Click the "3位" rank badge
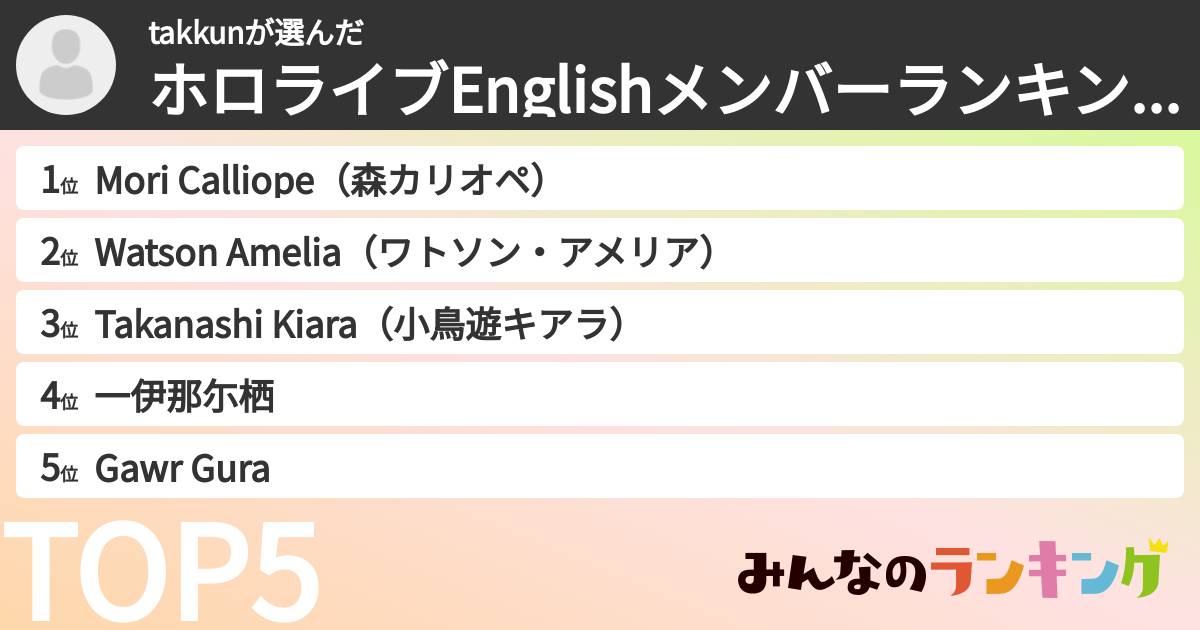 [x=59, y=325]
